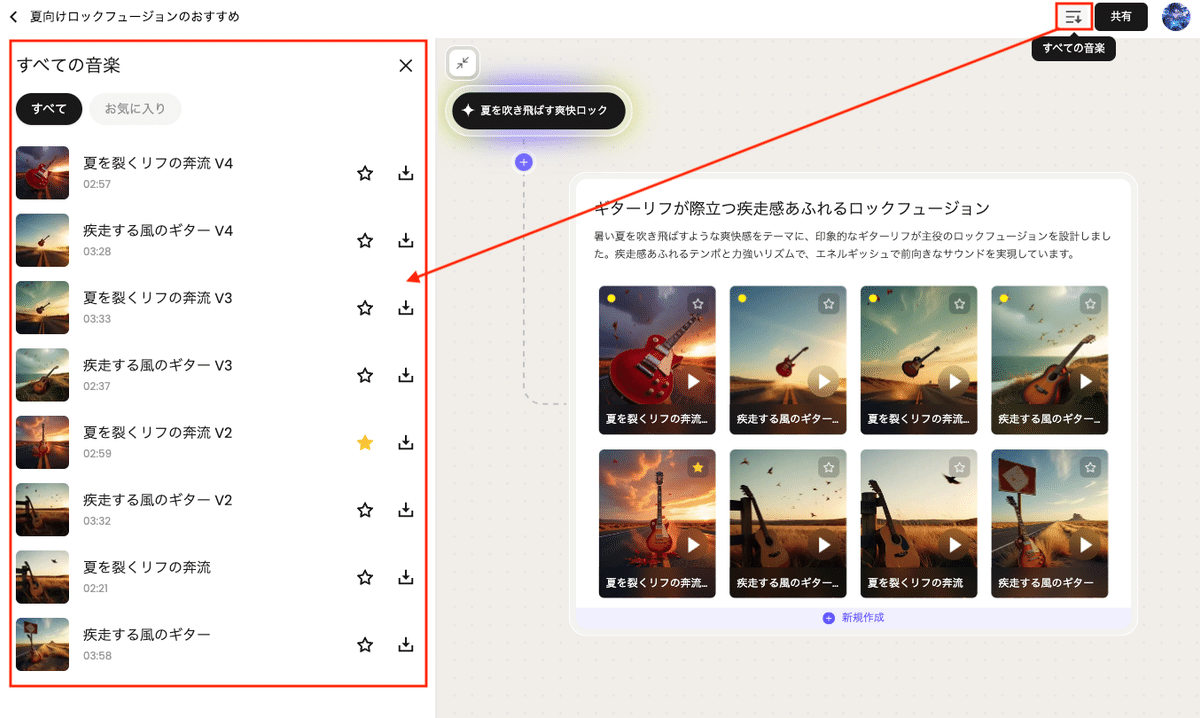Star the first red guitar card in grid
The image size is (1200, 718).
click(x=698, y=303)
